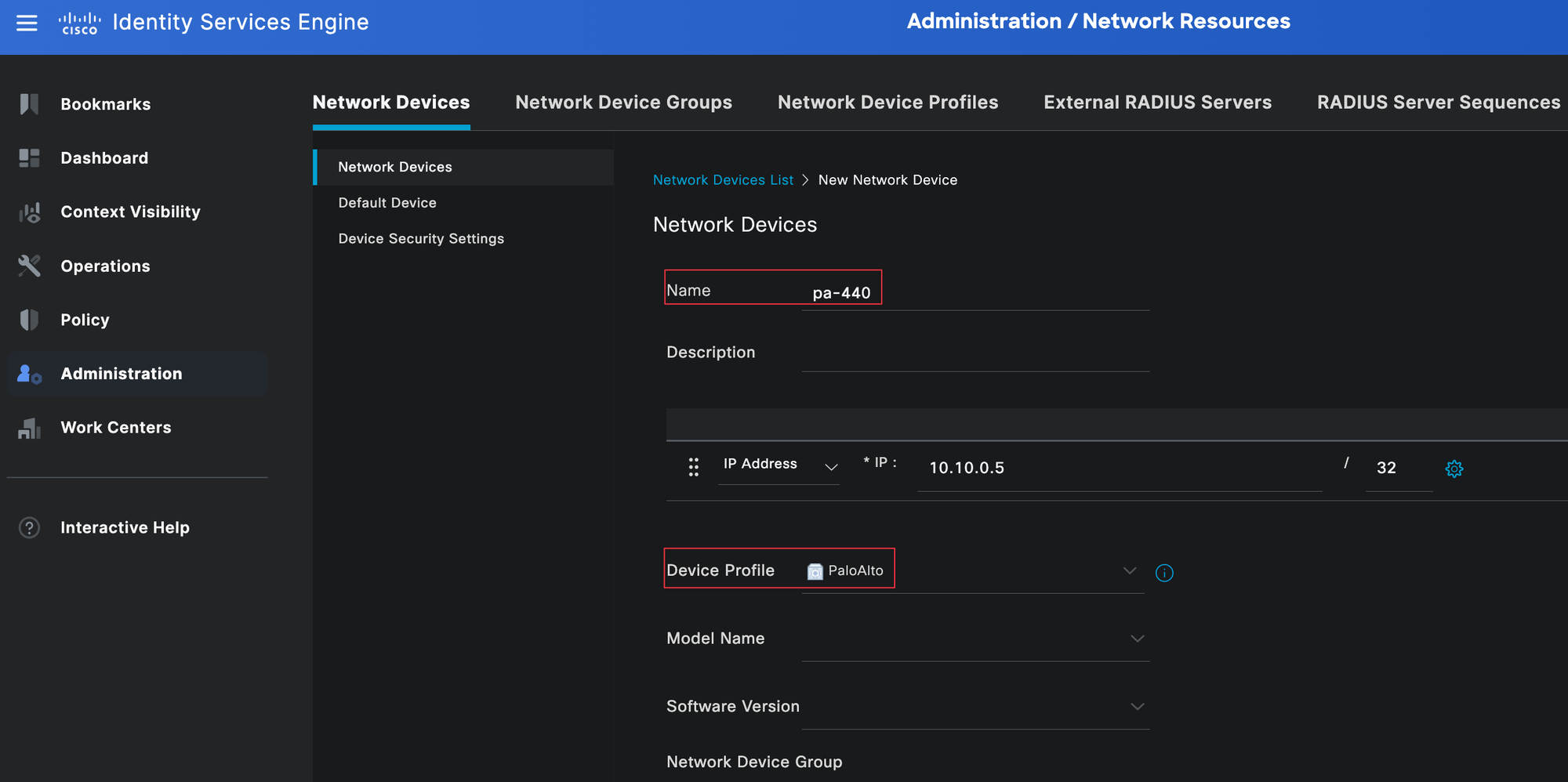Screen dimensions: 1568x782
Task: Click the Policy shield icon
Action: click(x=29, y=320)
